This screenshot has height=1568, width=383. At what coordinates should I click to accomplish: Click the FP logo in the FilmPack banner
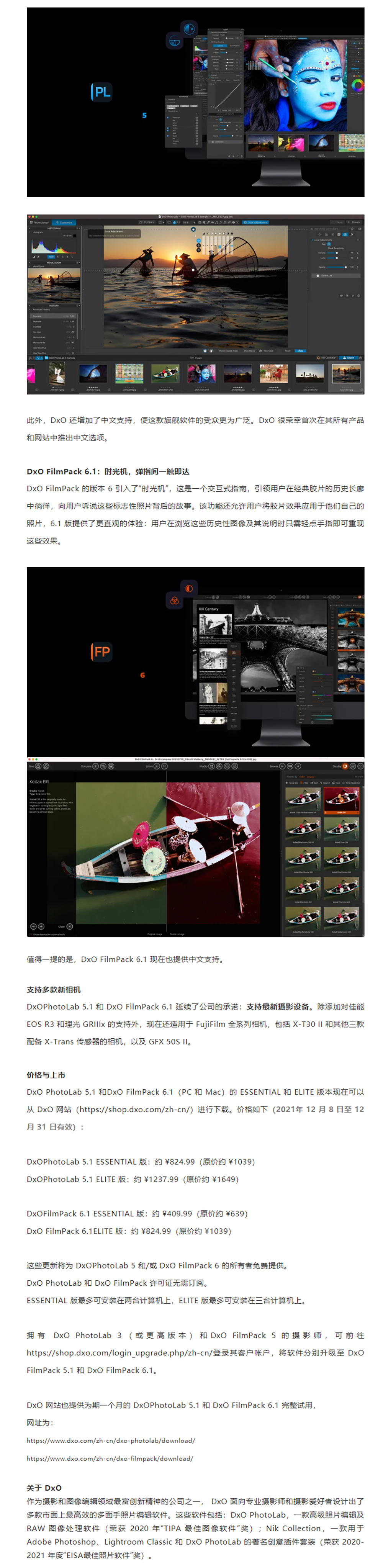(101, 652)
